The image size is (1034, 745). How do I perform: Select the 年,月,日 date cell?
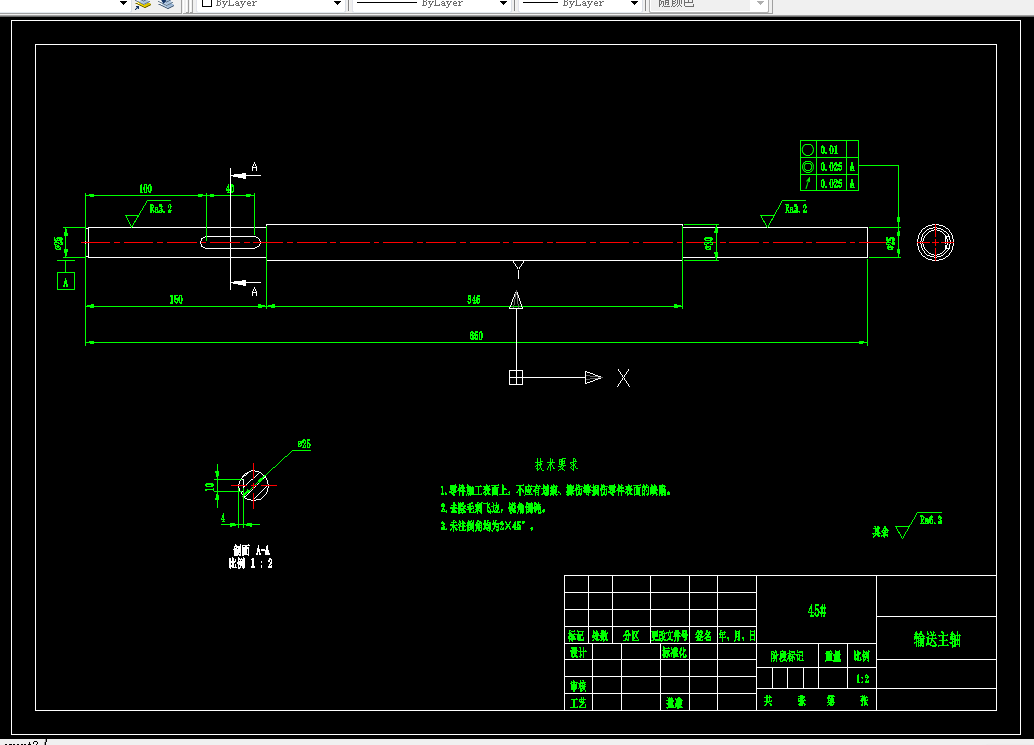[x=737, y=636]
